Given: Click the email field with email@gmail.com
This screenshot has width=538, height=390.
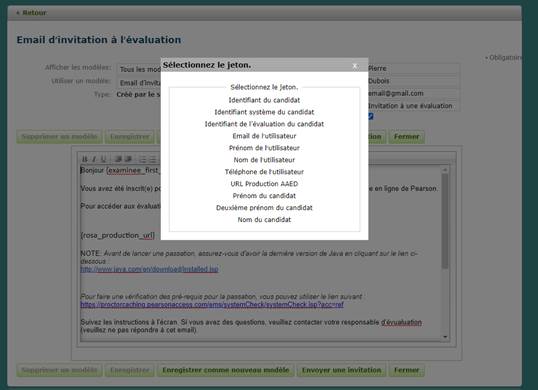Looking at the screenshot, I should coord(413,93).
